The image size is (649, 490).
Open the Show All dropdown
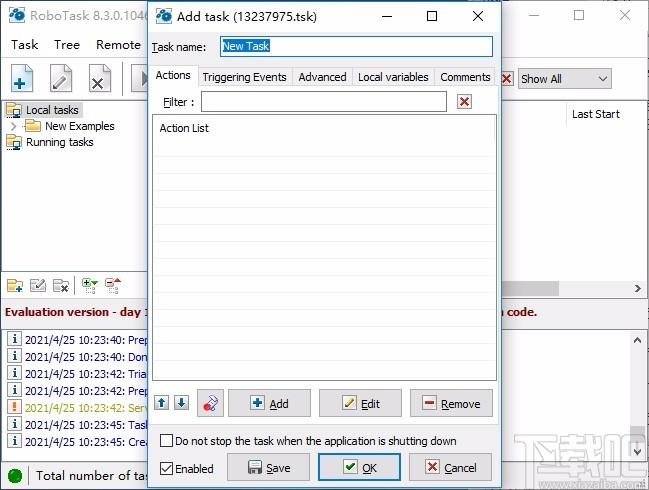click(x=565, y=79)
